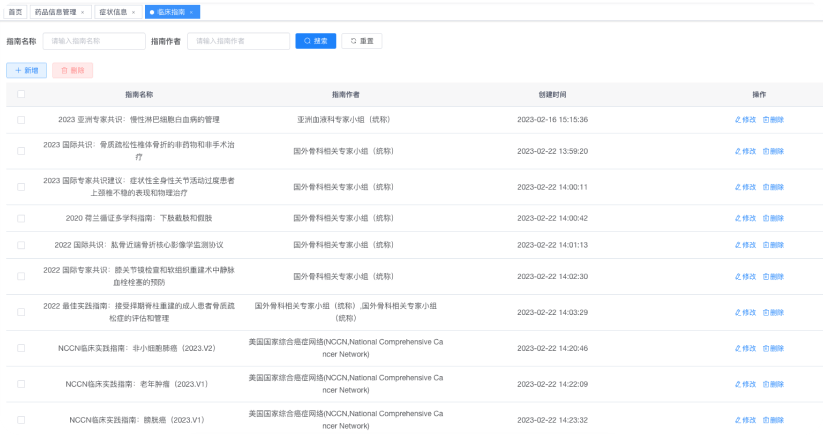Check the 骨质疏松性椎体骨折 row checkbox

[21, 151]
